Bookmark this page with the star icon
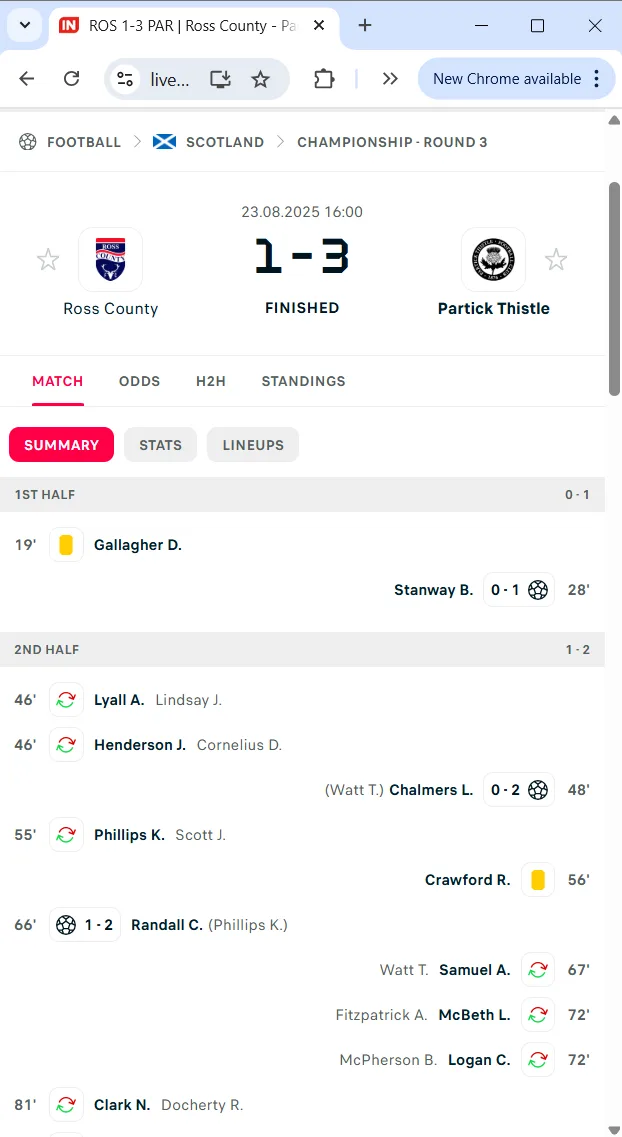This screenshot has width=622, height=1137. tap(260, 79)
